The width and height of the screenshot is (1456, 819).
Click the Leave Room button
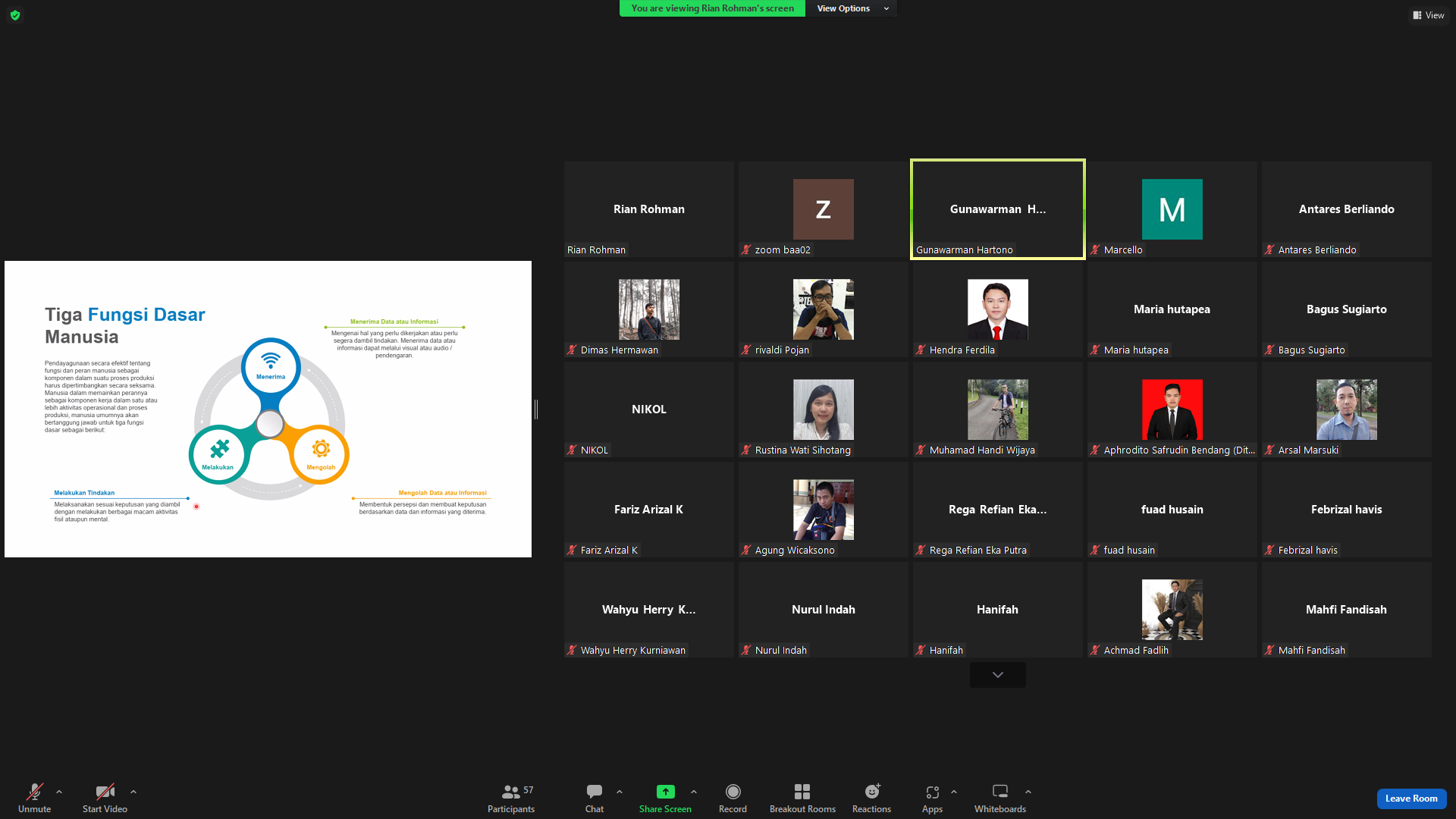(1411, 799)
